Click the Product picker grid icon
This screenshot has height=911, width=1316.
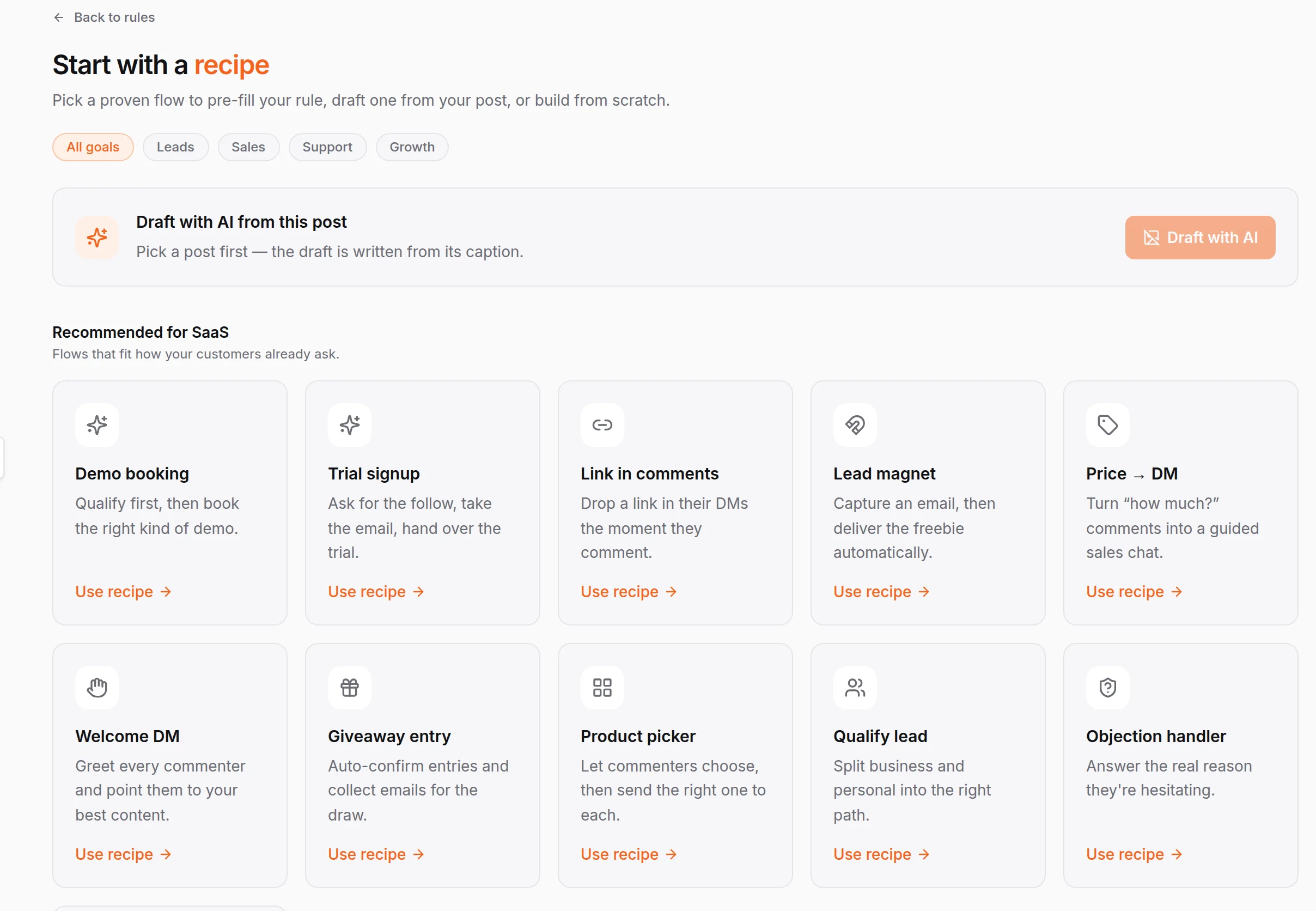[602, 687]
